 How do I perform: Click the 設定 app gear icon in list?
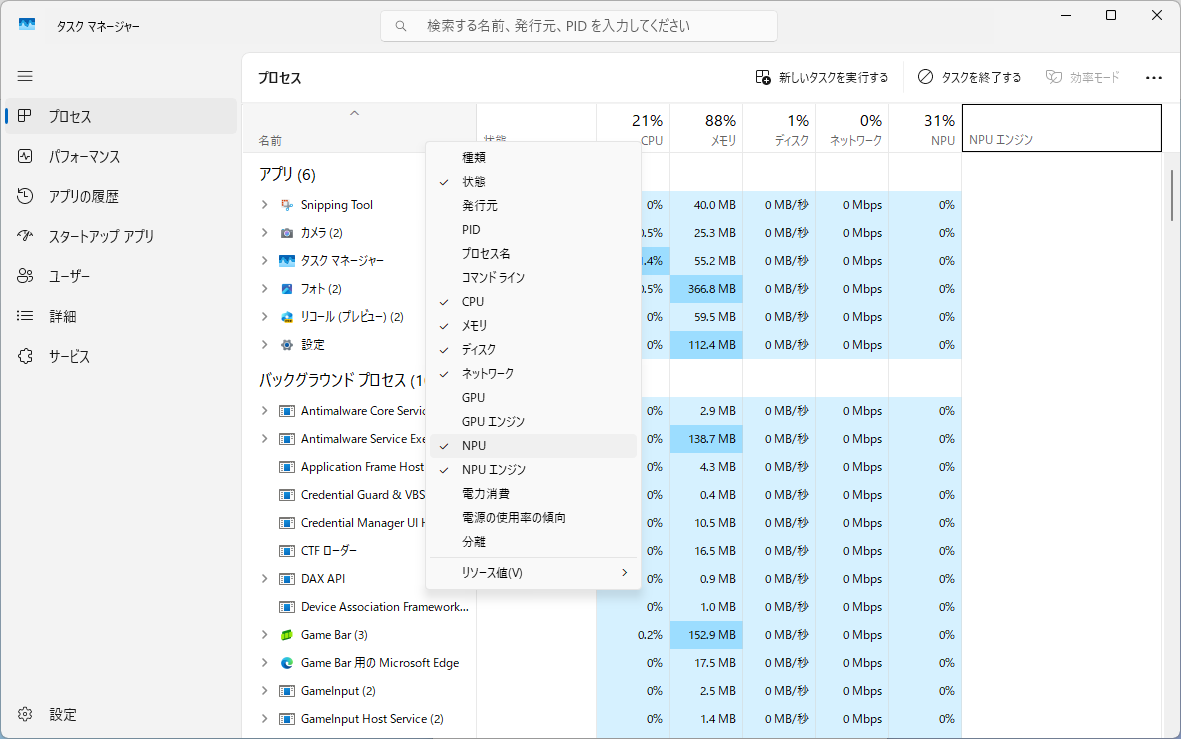(287, 345)
